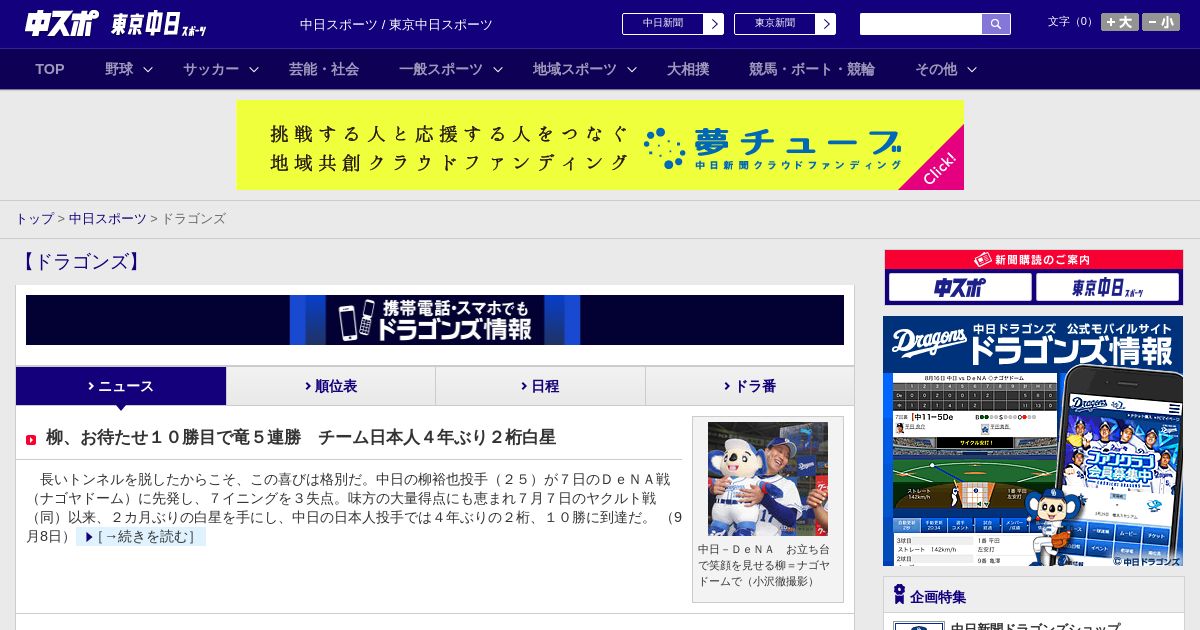Viewport: 1200px width, 630px height.
Task: Switch to the 順位表 tab
Action: 331,386
